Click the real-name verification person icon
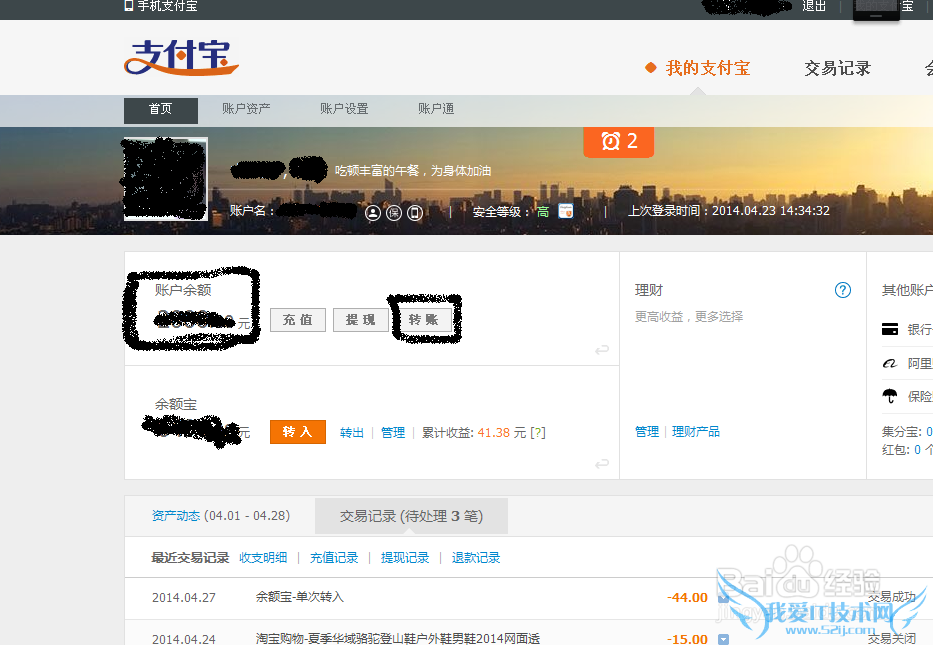This screenshot has width=933, height=645. (x=372, y=212)
